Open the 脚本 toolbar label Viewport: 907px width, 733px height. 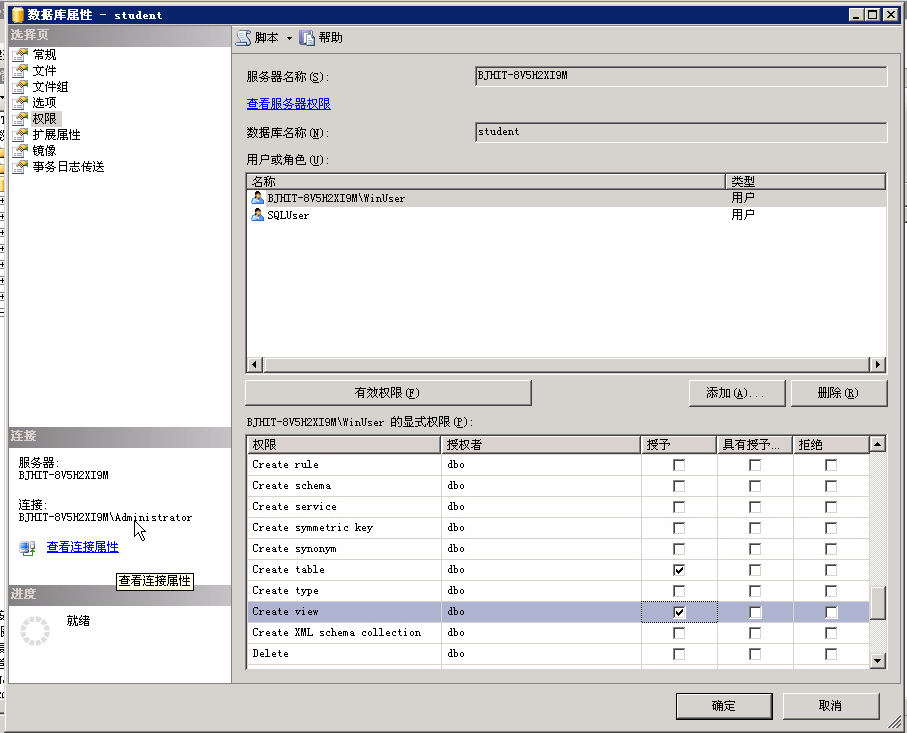tap(267, 38)
